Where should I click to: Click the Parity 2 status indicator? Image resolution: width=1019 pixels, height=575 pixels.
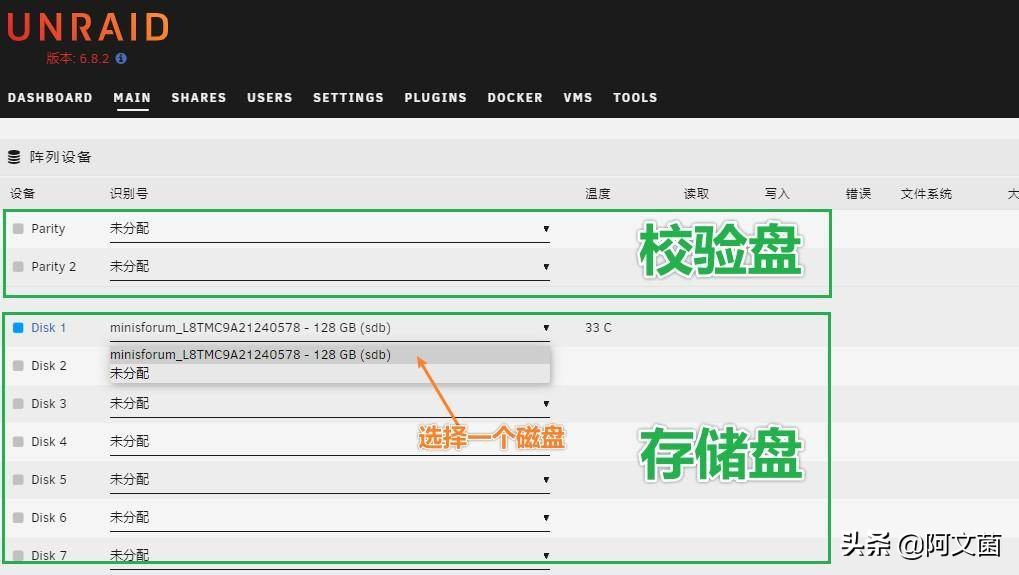point(18,266)
